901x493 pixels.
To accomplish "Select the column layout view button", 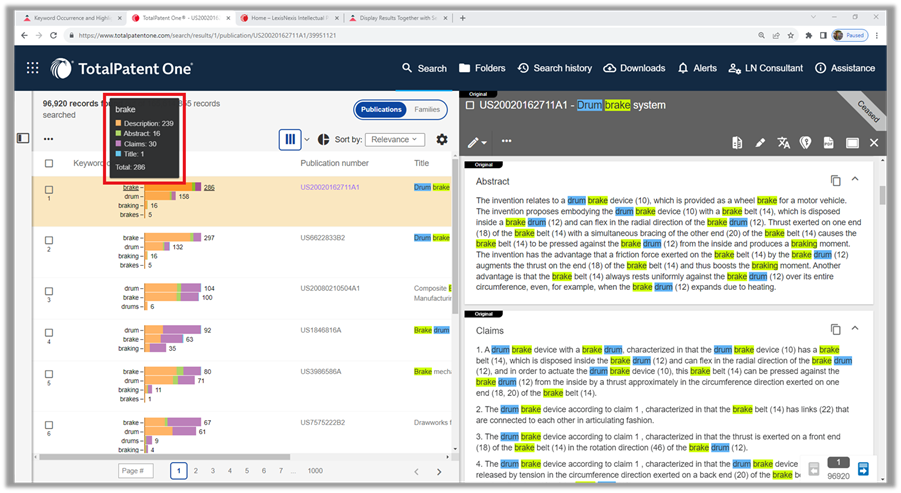I will tap(290, 139).
